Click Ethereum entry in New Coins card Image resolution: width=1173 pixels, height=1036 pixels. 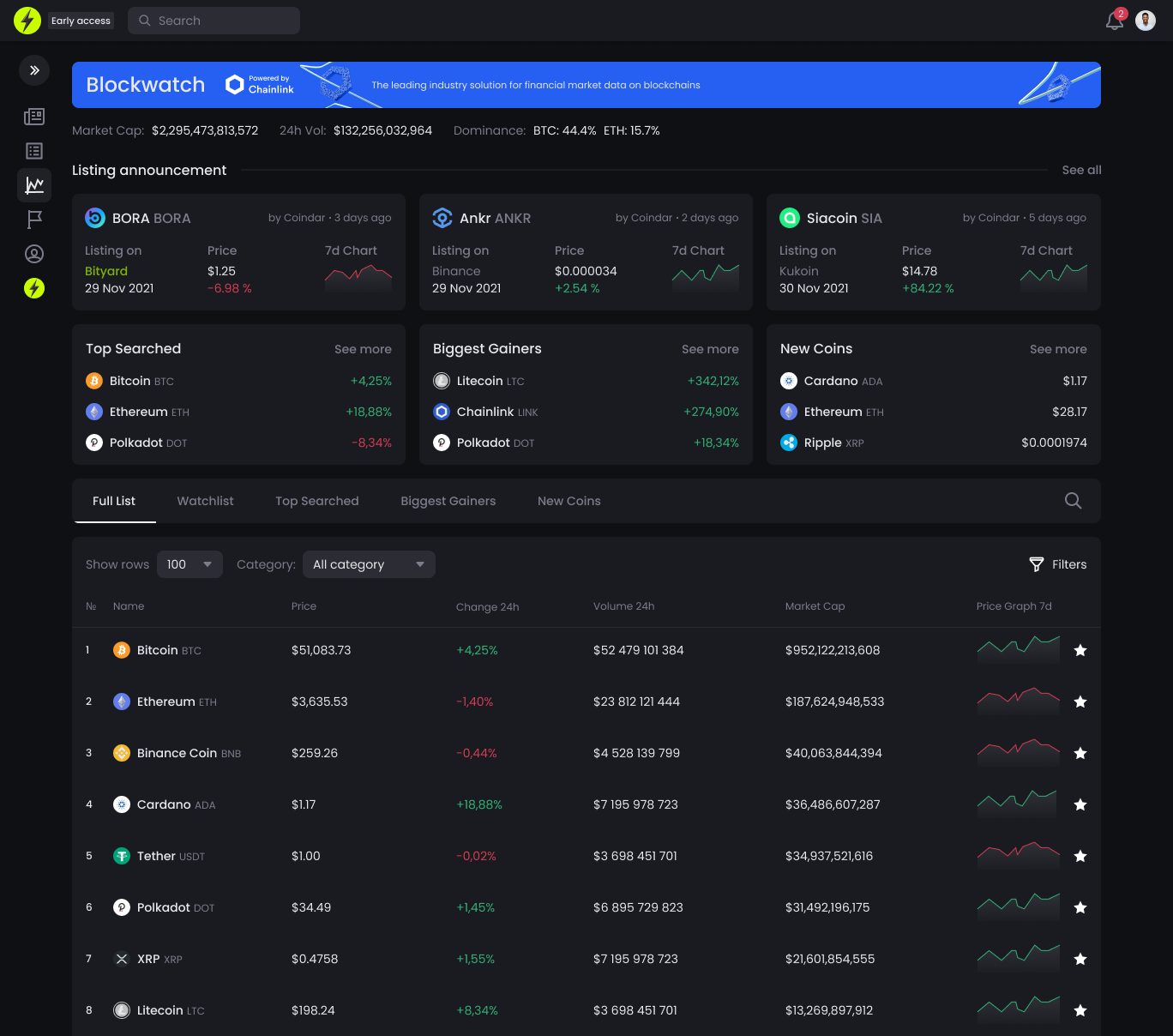(832, 412)
